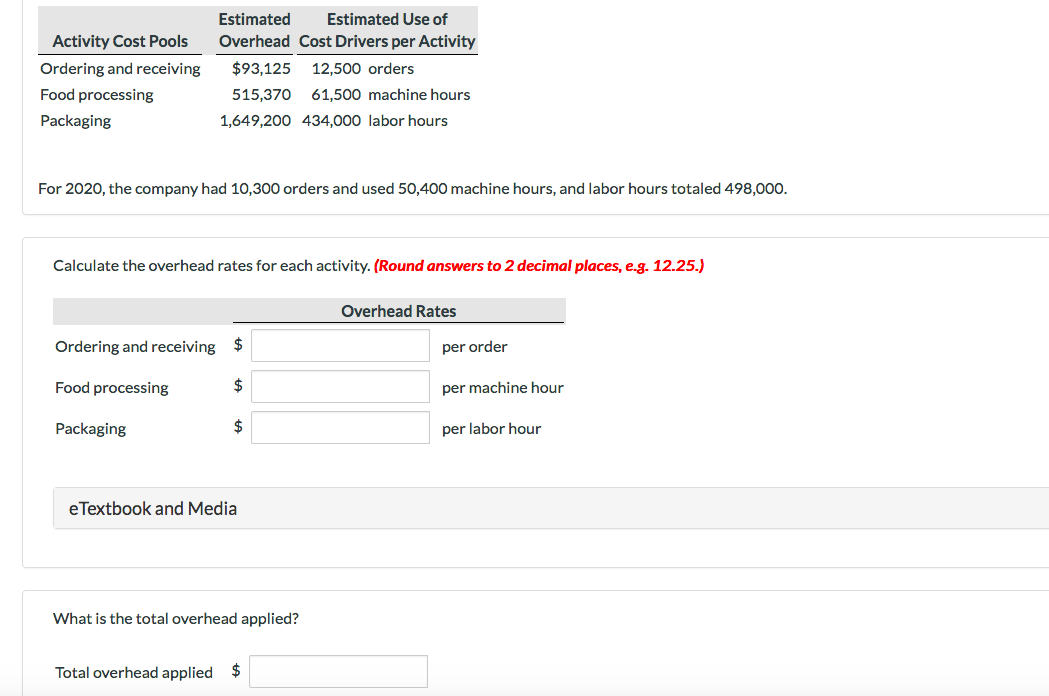Click the Food processing overhead rate input box
The image size is (1049, 696).
(340, 386)
